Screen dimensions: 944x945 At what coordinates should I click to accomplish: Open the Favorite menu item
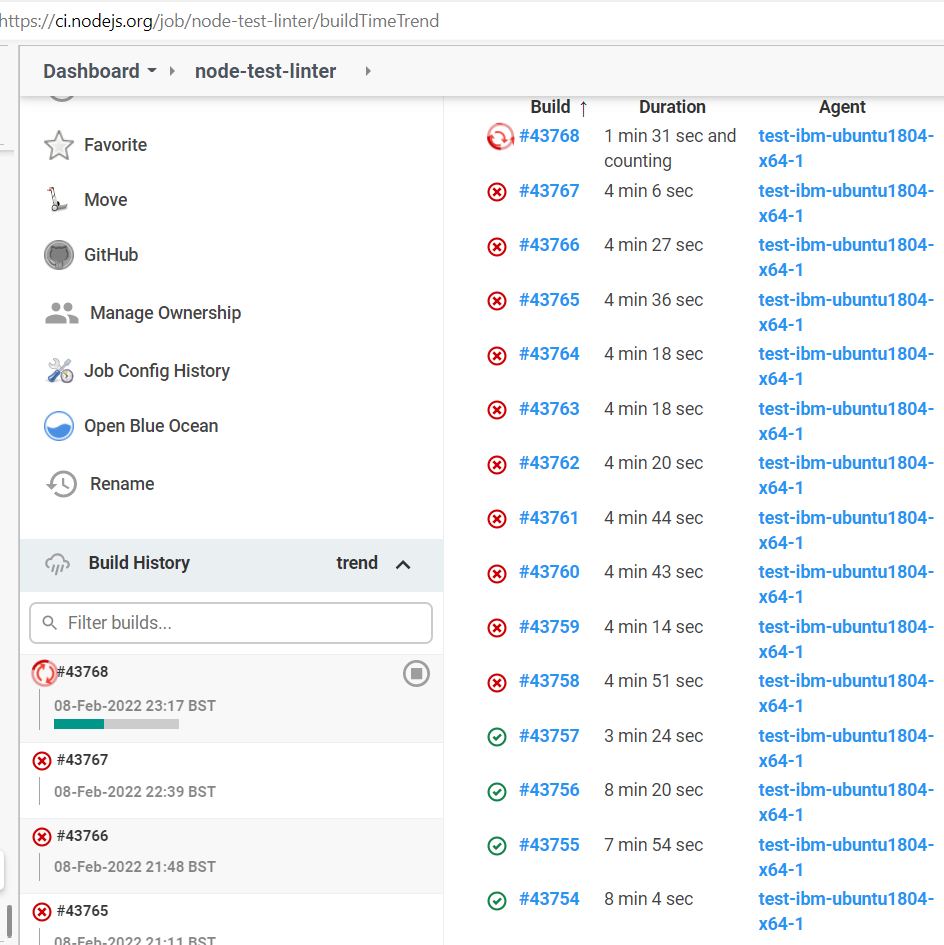pyautogui.click(x=115, y=145)
